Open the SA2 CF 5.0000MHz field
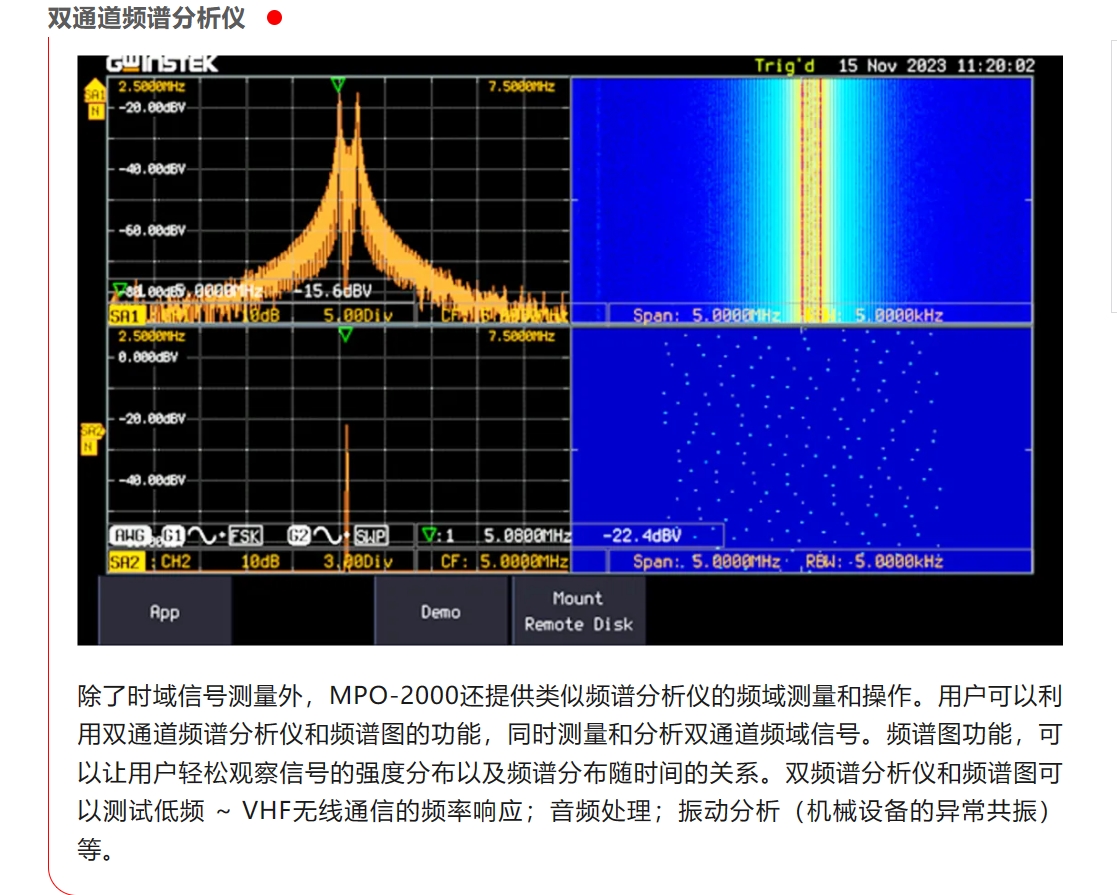 (505, 561)
